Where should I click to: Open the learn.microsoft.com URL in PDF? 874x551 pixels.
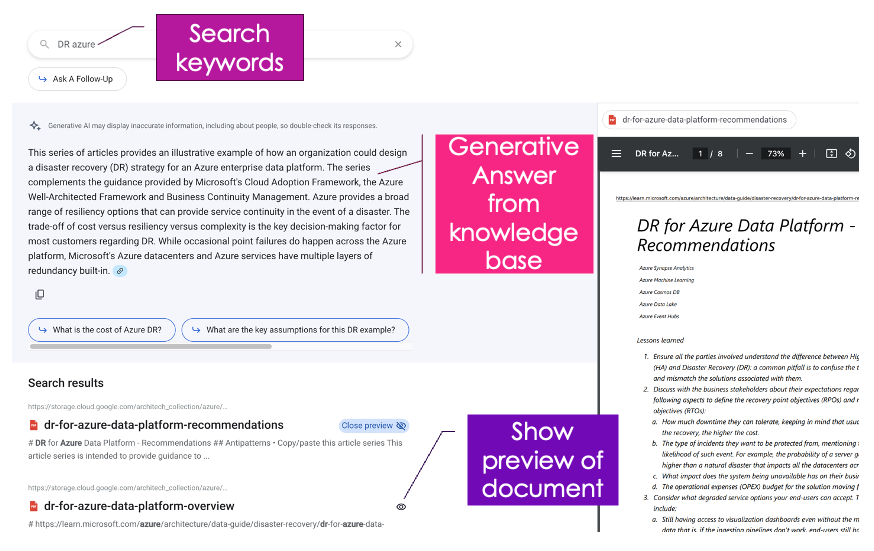[737, 198]
